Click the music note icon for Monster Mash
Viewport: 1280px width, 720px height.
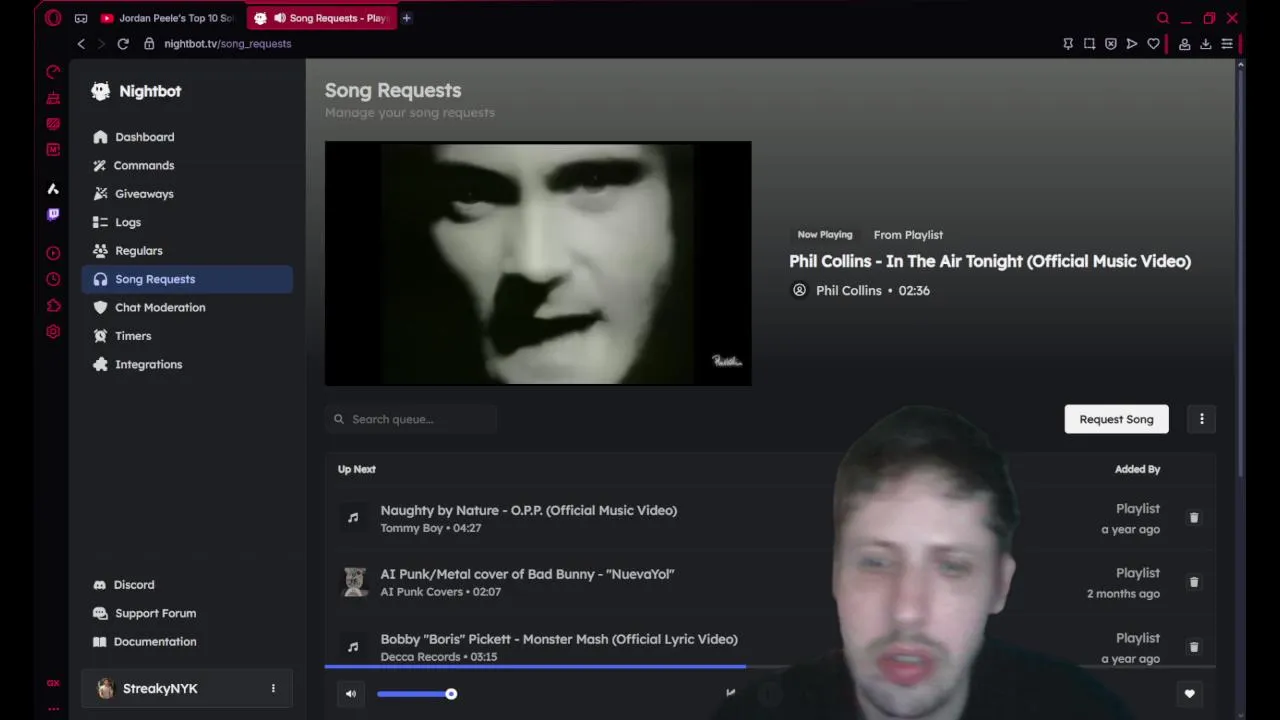point(353,647)
